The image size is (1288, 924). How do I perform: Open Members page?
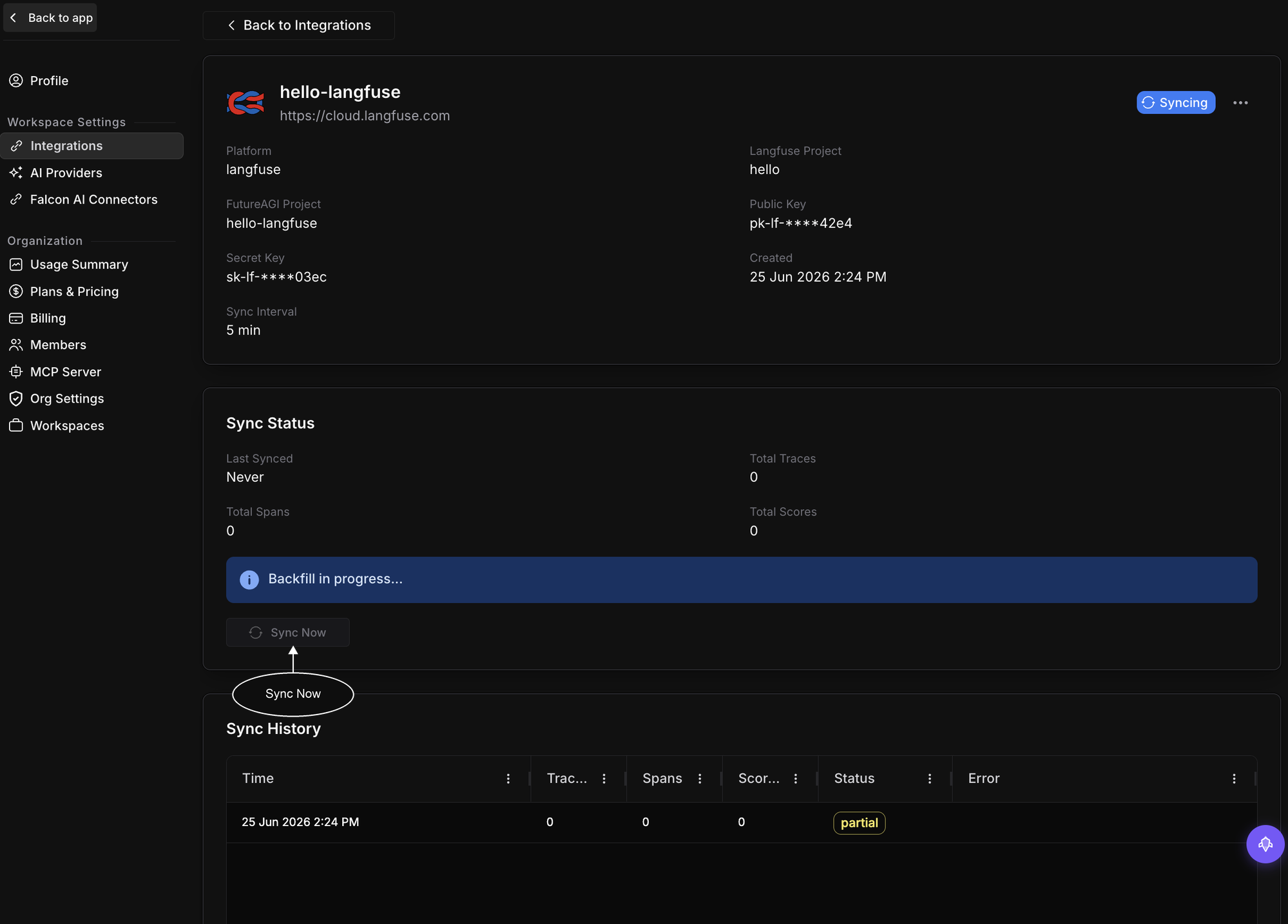pos(58,345)
